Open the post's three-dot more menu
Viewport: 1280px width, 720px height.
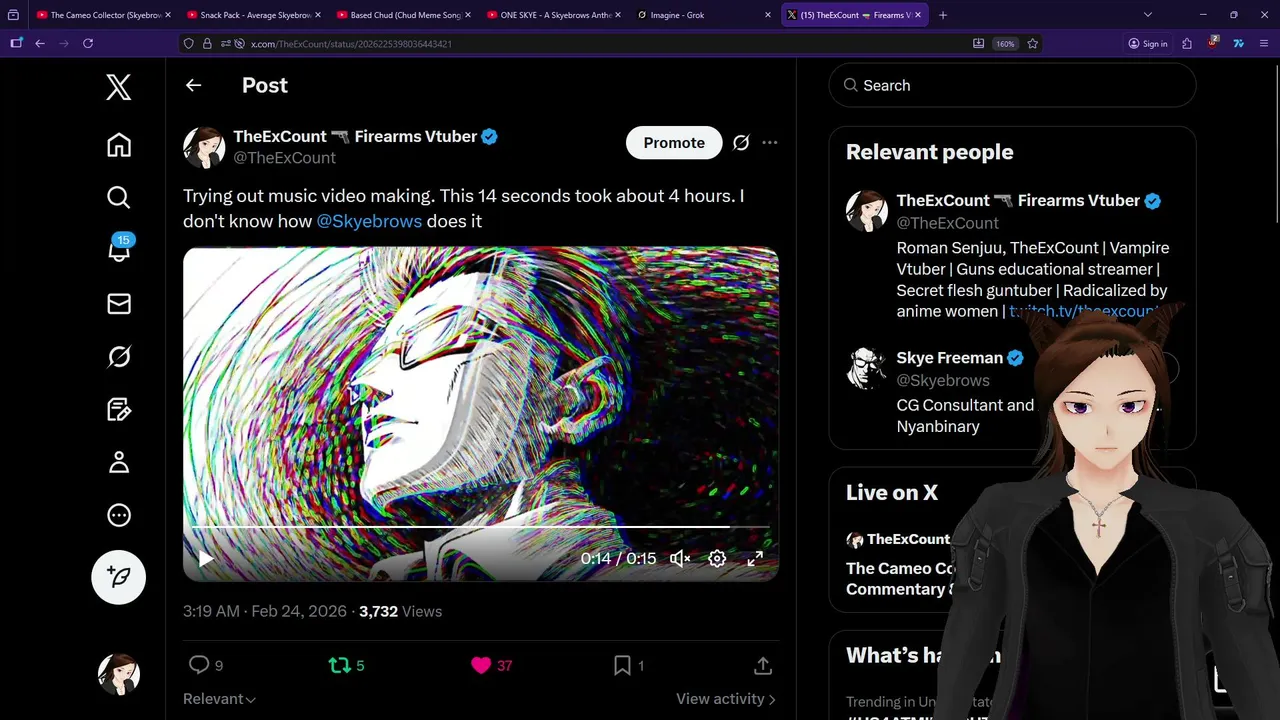[x=770, y=143]
